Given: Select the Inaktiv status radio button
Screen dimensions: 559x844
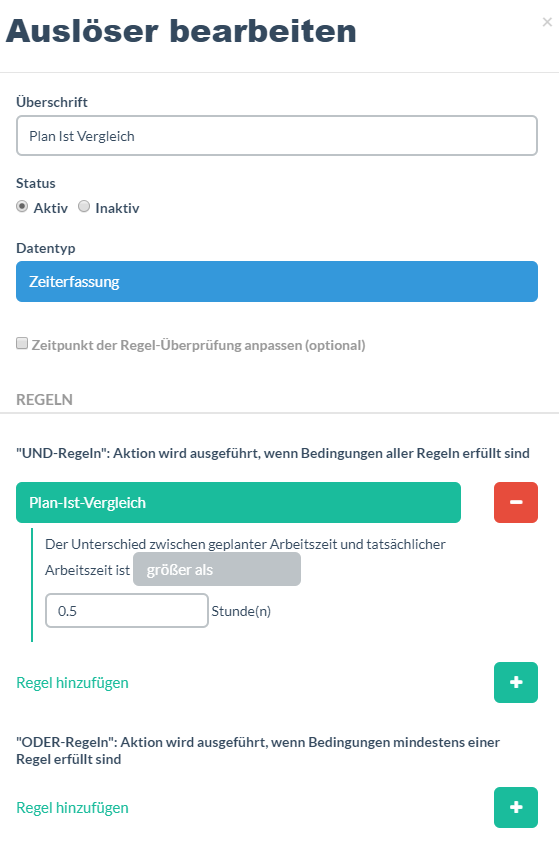Looking at the screenshot, I should coord(84,206).
